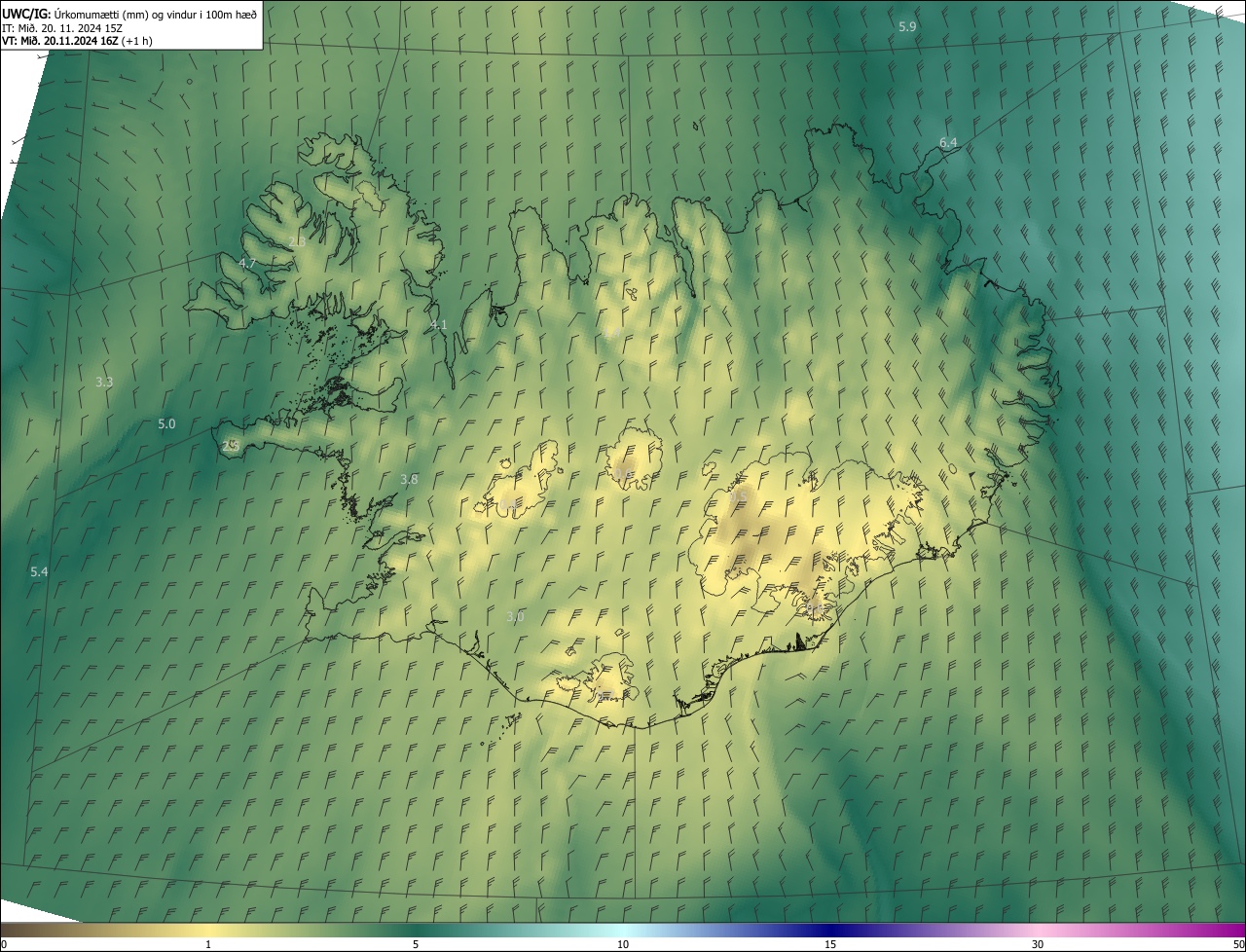Click the color scale at tick 0
The width and height of the screenshot is (1246, 952).
coord(3,944)
